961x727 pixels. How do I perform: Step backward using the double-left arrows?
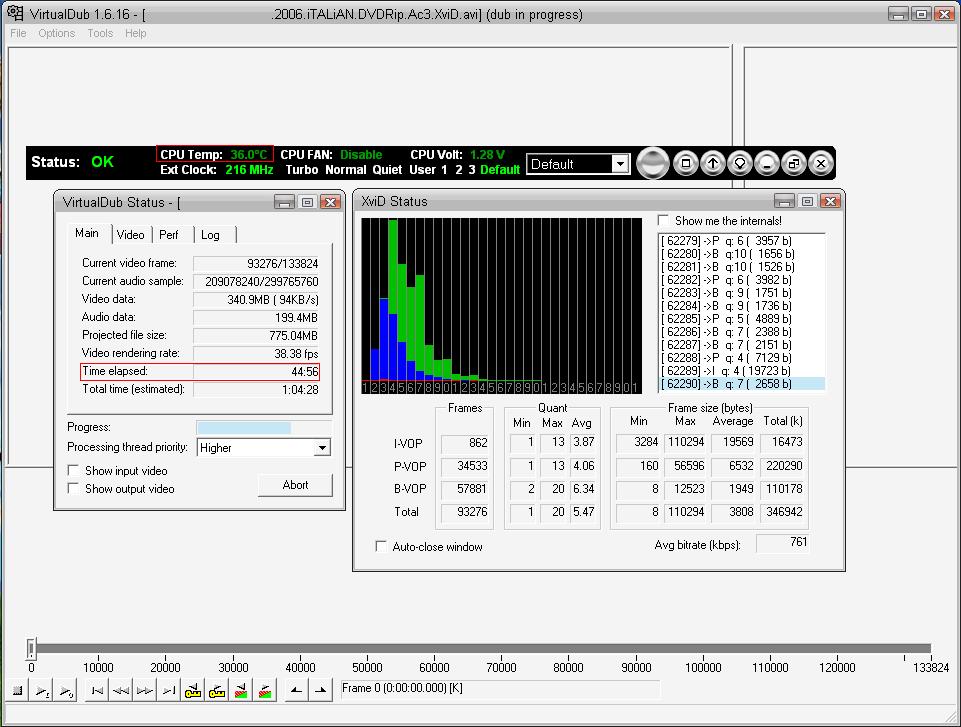121,691
